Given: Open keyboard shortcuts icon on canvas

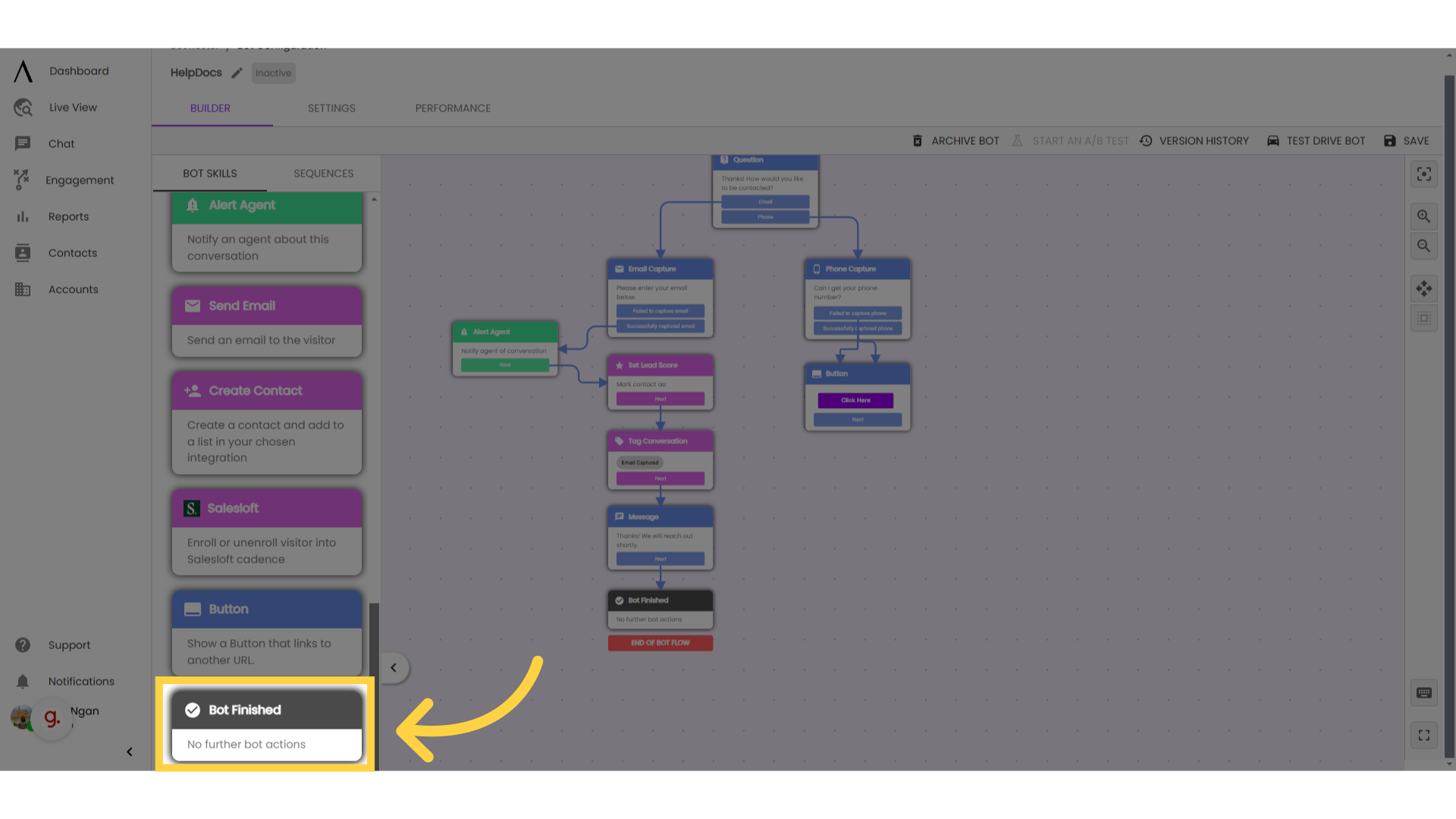Looking at the screenshot, I should coord(1423,692).
